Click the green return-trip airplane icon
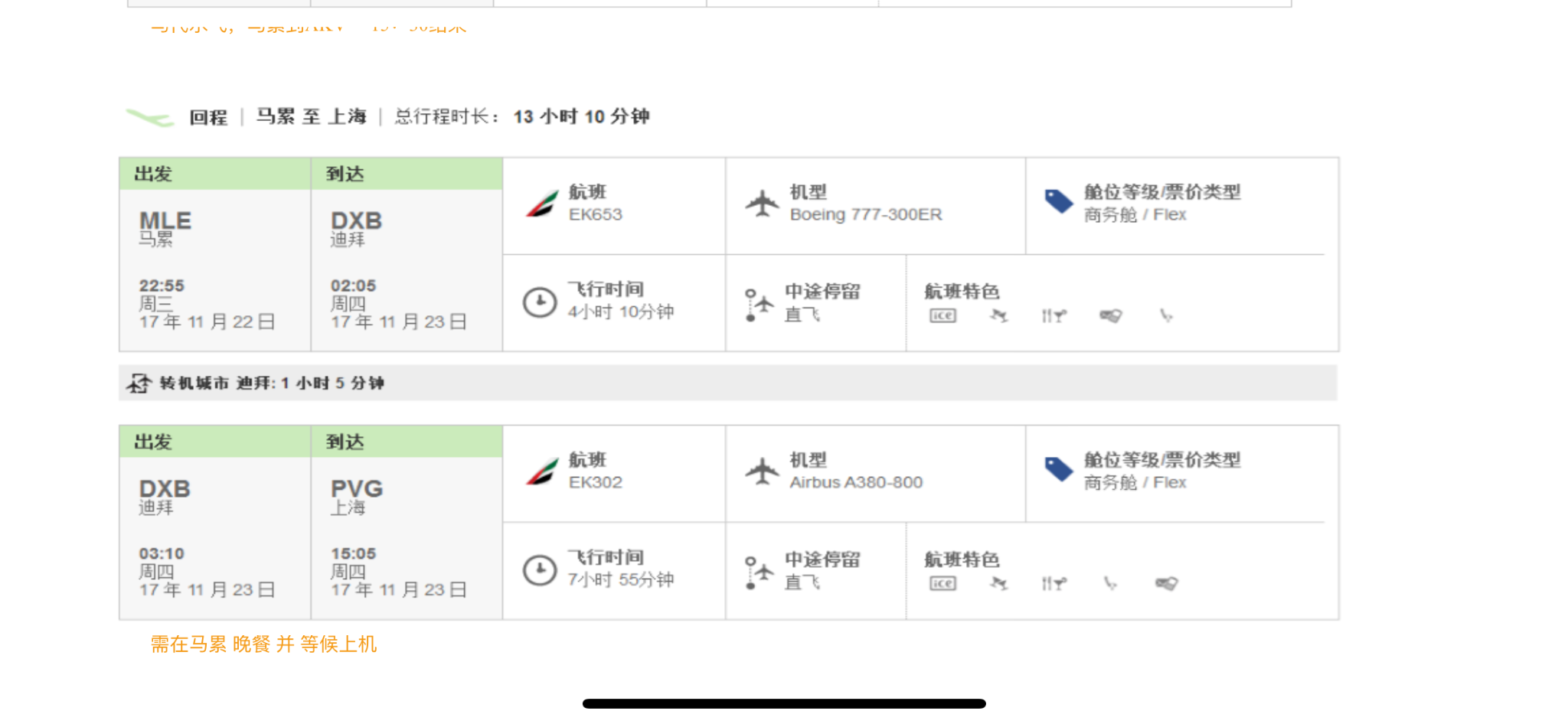Screen dimensions: 1568x724 pos(150,118)
